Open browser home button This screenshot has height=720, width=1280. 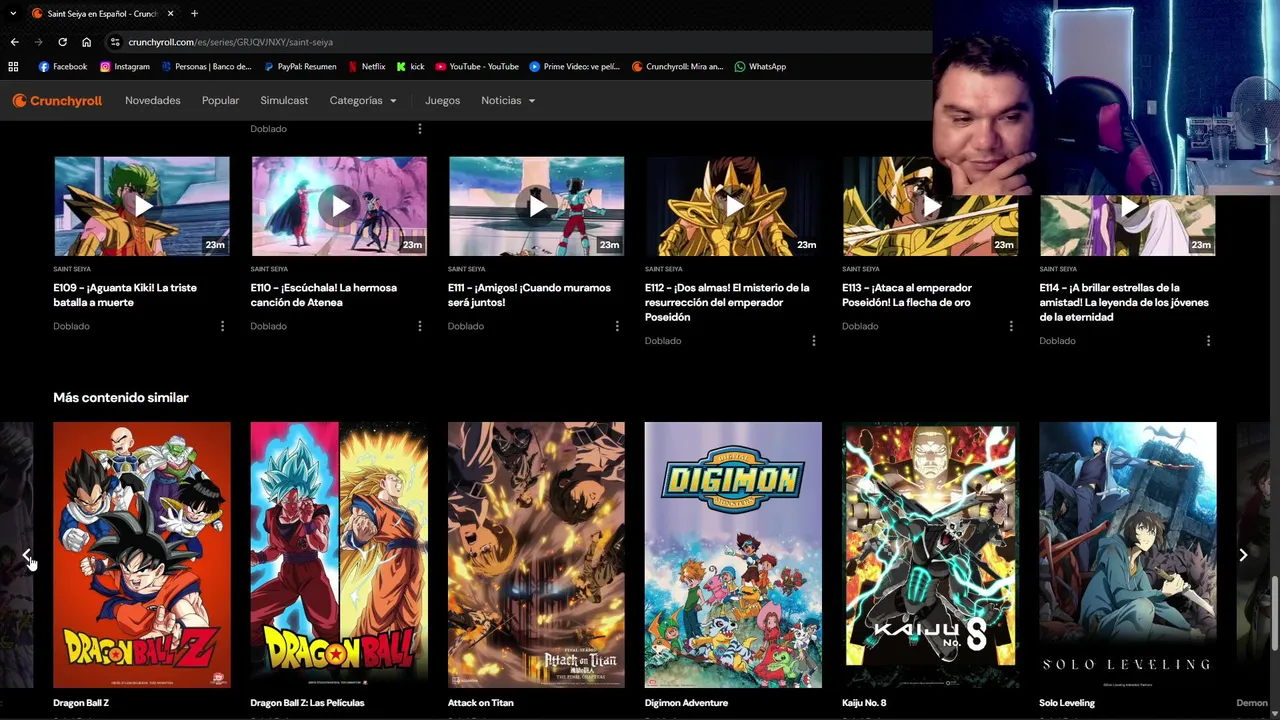pyautogui.click(x=86, y=42)
